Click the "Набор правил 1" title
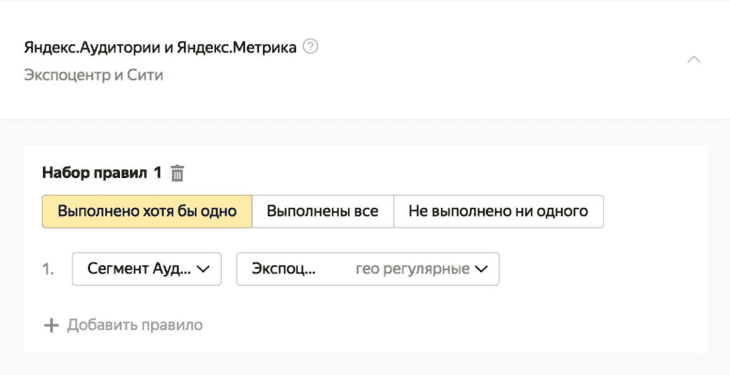This screenshot has height=375, width=730. pyautogui.click(x=102, y=173)
